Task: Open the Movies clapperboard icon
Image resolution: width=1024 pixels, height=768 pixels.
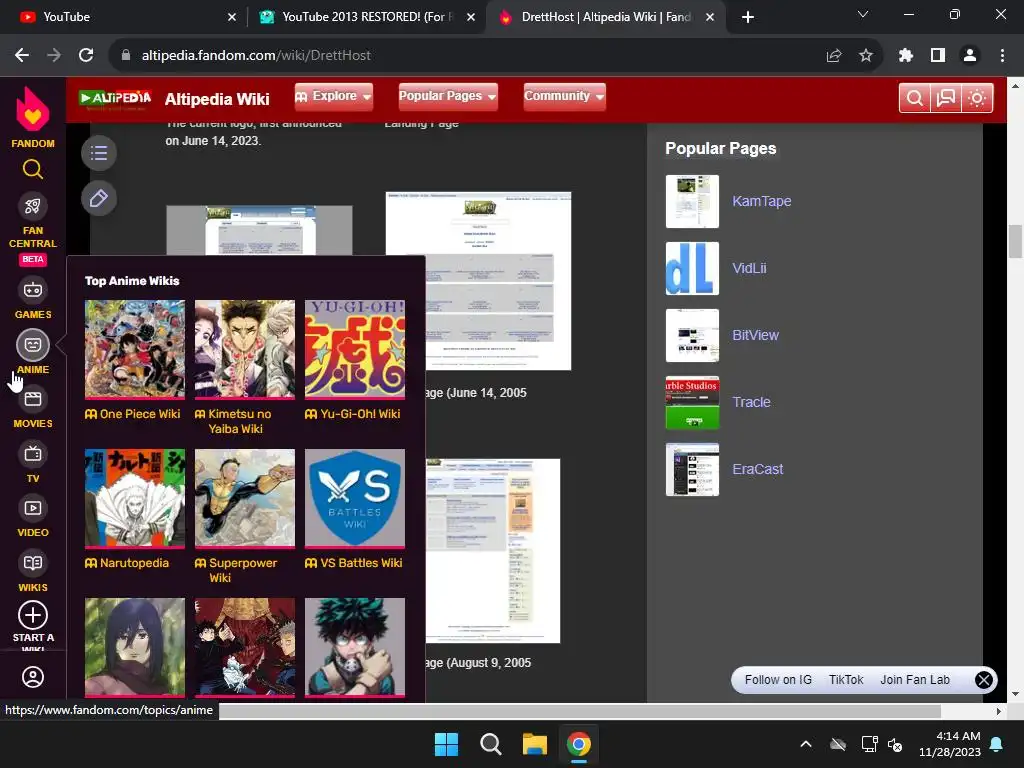Action: (33, 398)
